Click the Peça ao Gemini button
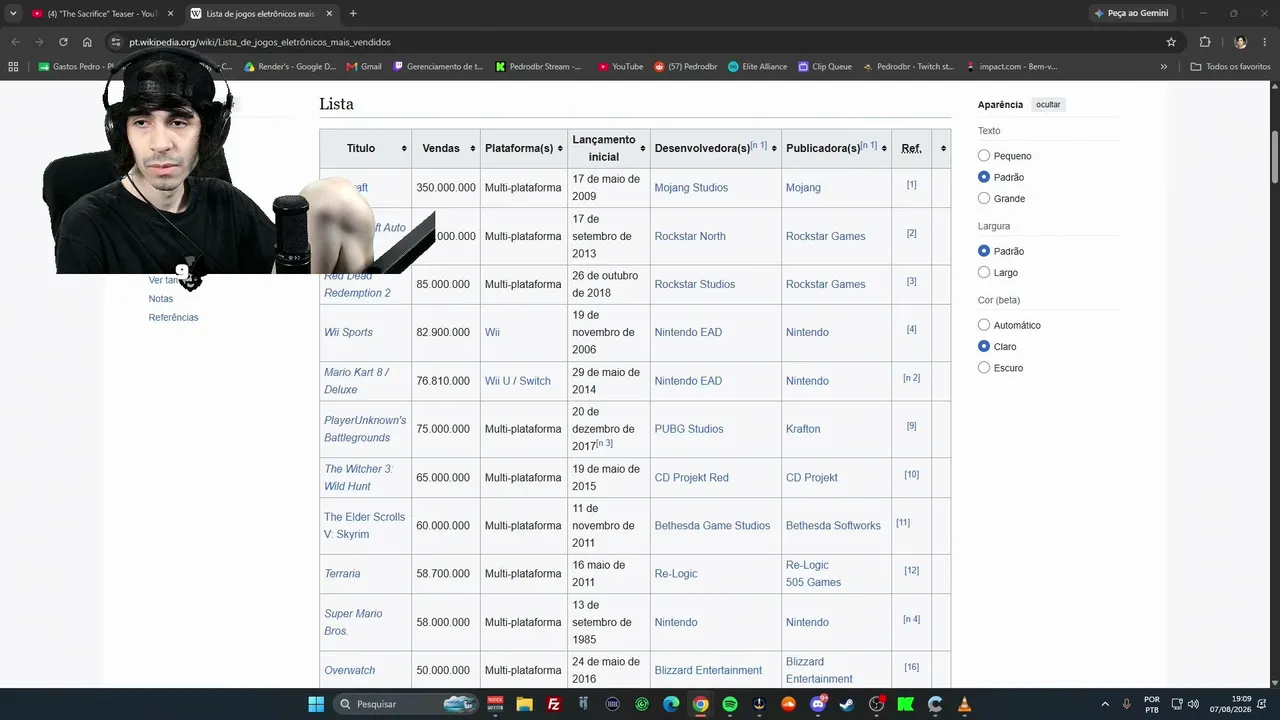Viewport: 1280px width, 720px height. click(x=1131, y=13)
